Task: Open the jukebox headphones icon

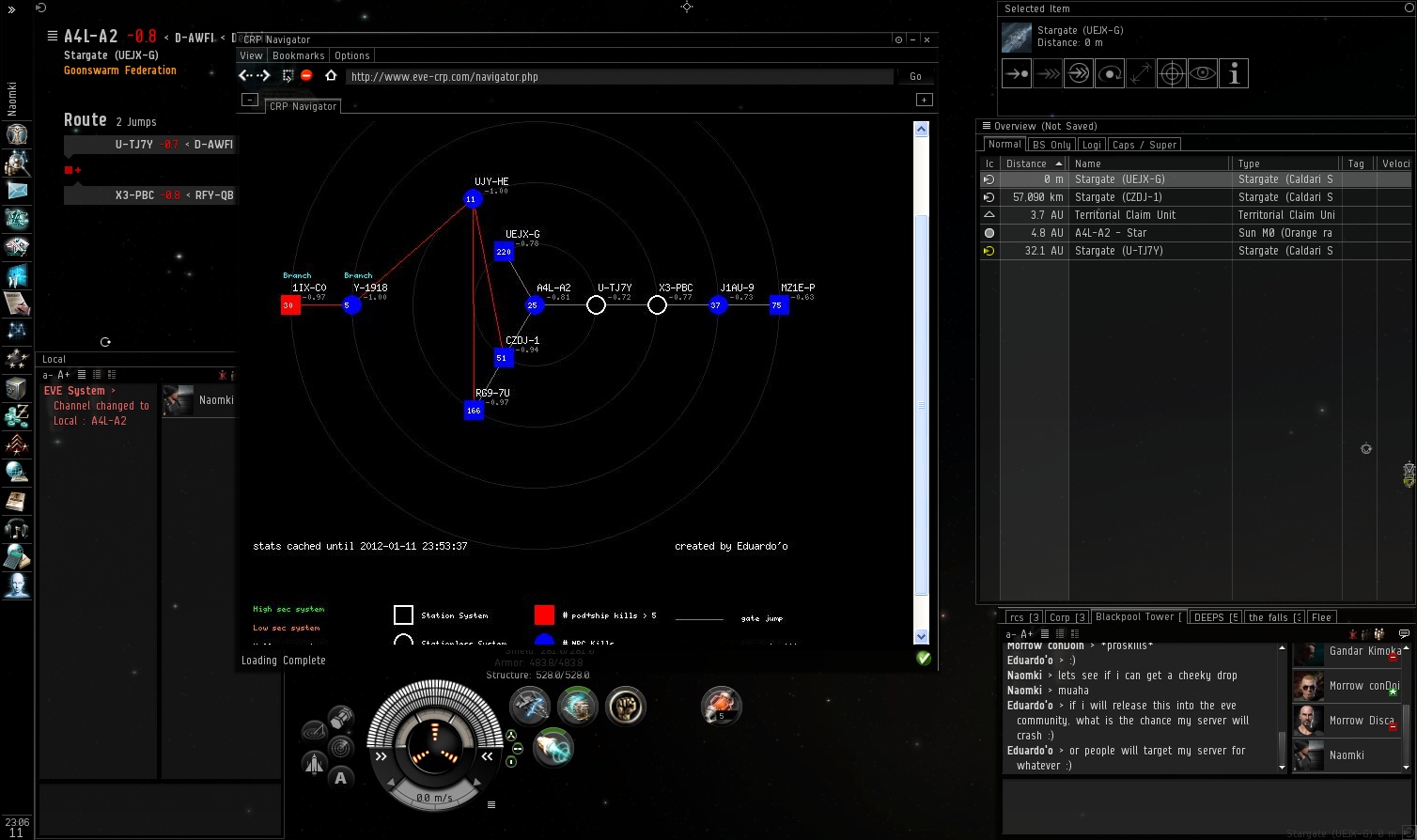Action: pyautogui.click(x=17, y=529)
